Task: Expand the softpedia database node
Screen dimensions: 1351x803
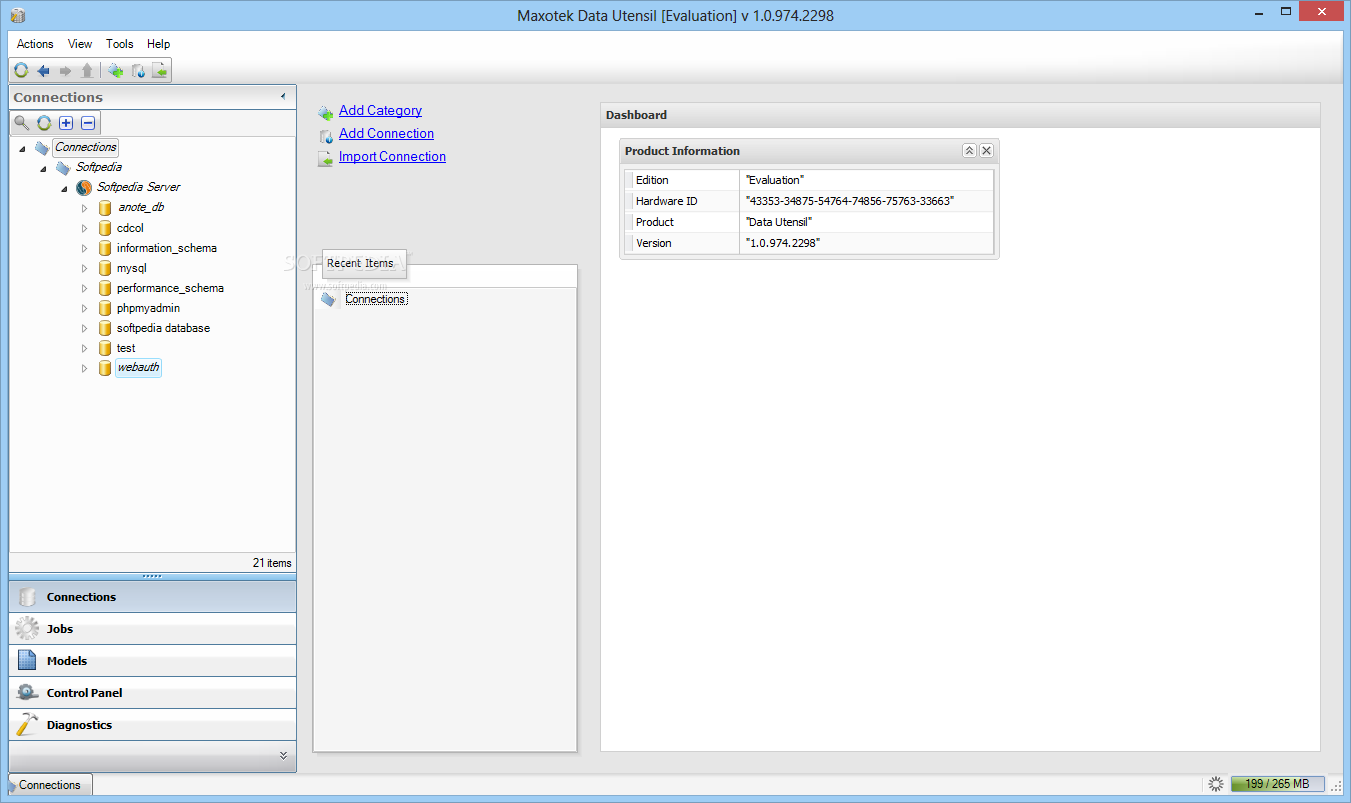Action: (85, 328)
